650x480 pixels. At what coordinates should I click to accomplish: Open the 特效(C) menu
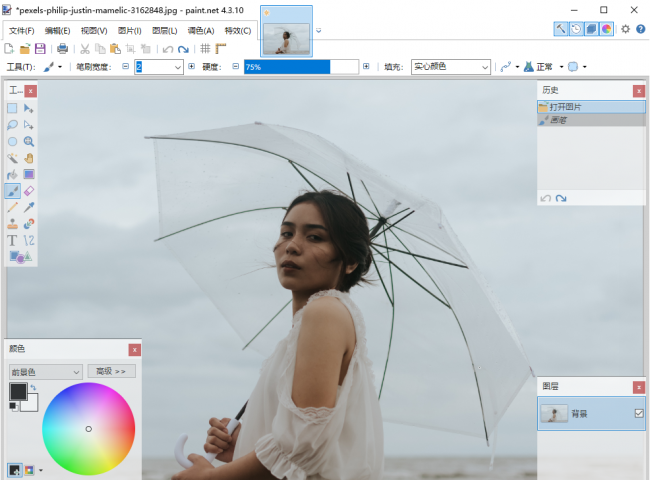238,31
